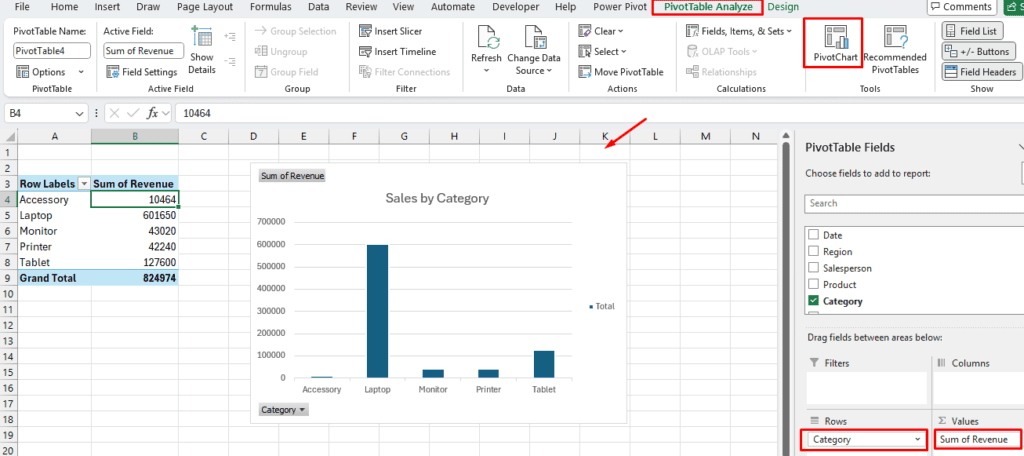Click Insert Slicer
The width and height of the screenshot is (1024, 456).
(390, 31)
